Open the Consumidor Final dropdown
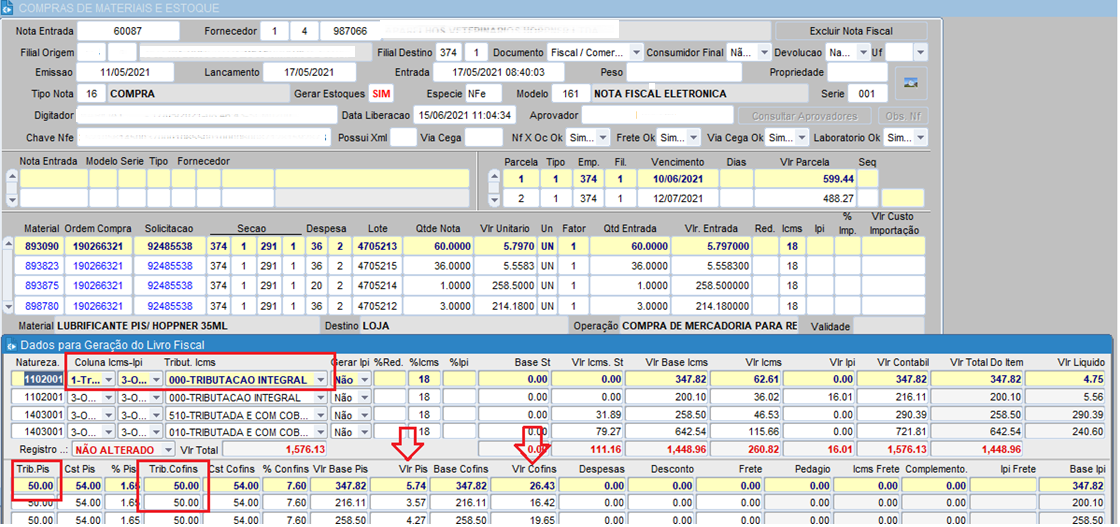 (764, 53)
